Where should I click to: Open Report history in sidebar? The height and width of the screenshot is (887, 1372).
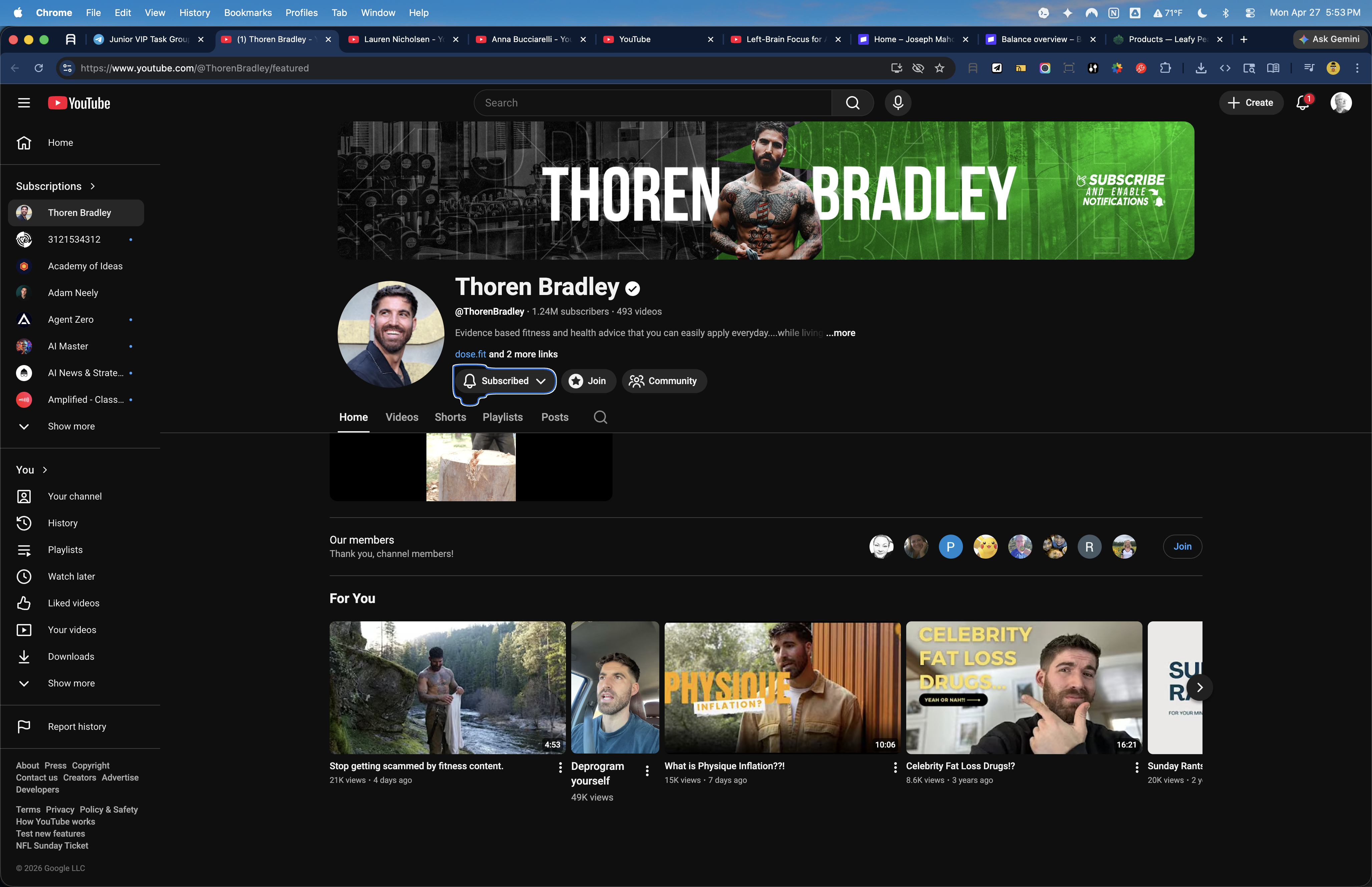pyautogui.click(x=76, y=727)
